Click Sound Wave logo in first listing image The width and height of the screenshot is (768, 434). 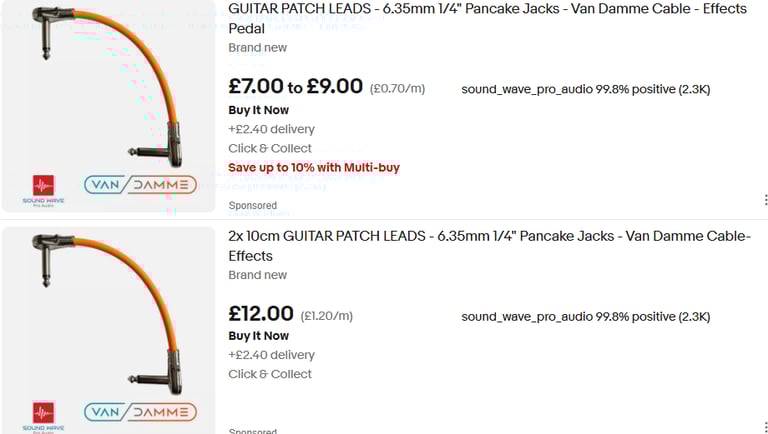pos(43,189)
